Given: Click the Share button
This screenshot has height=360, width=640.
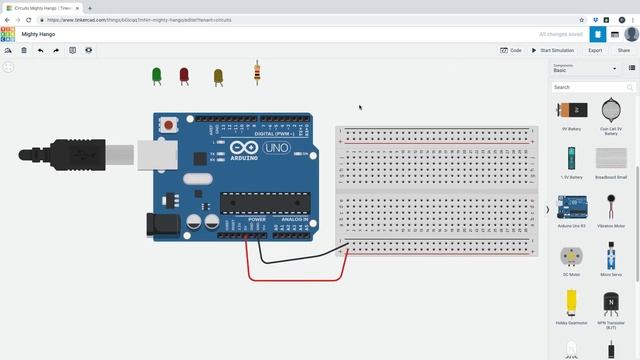Looking at the screenshot, I should click(624, 50).
